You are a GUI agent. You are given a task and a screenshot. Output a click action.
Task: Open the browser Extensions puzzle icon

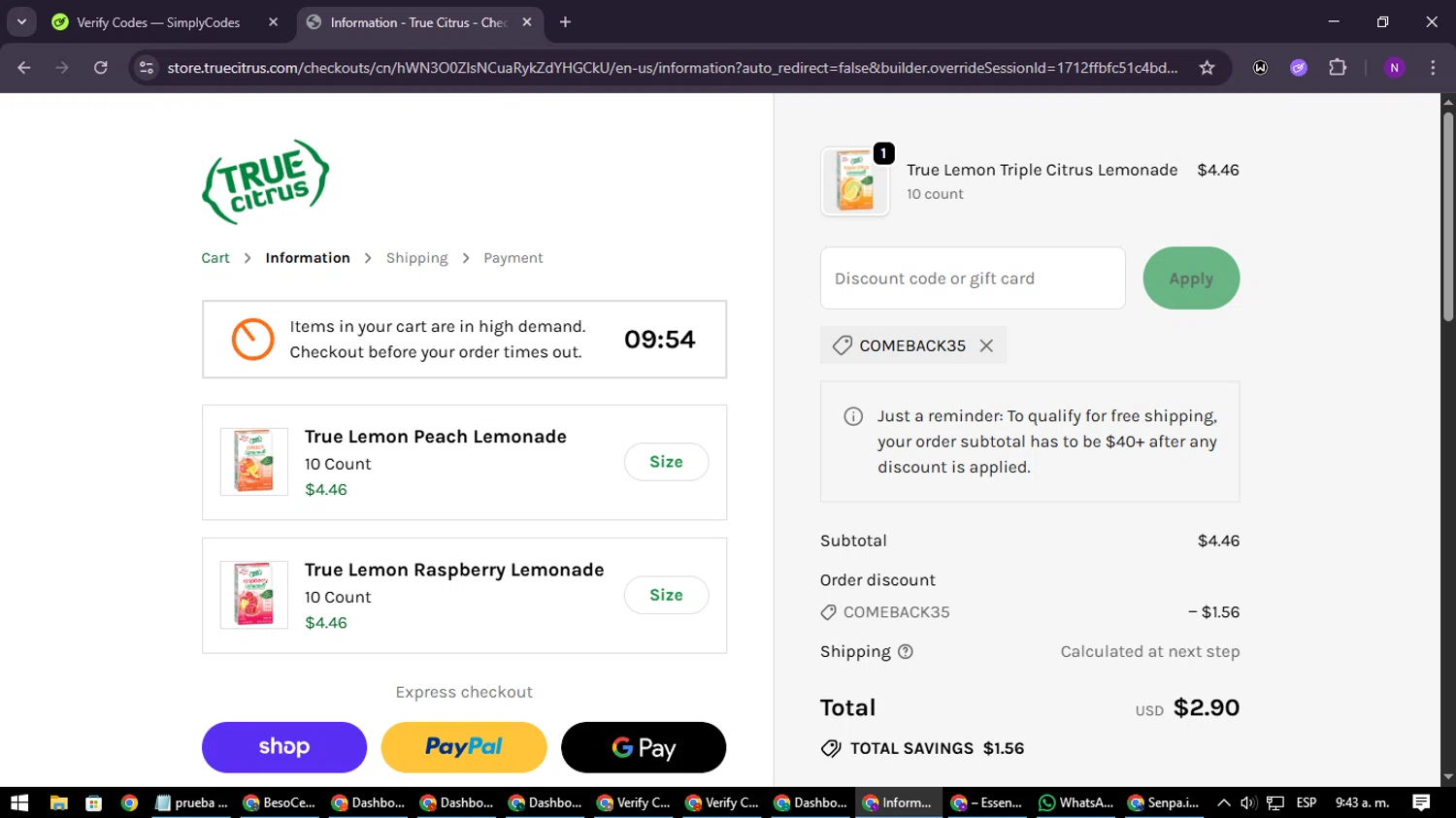1338,68
